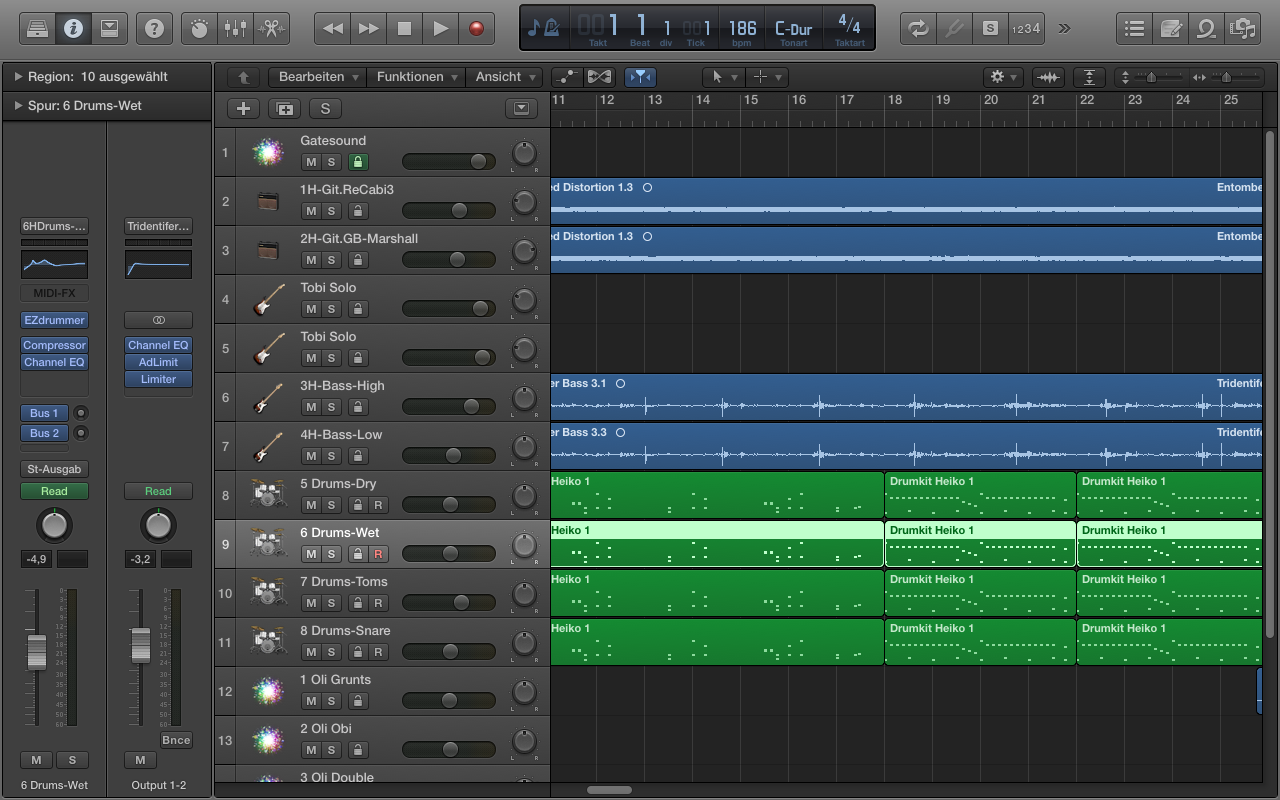Solo the 1H-Git.ReCabi3 track
This screenshot has width=1280, height=800.
(x=331, y=211)
